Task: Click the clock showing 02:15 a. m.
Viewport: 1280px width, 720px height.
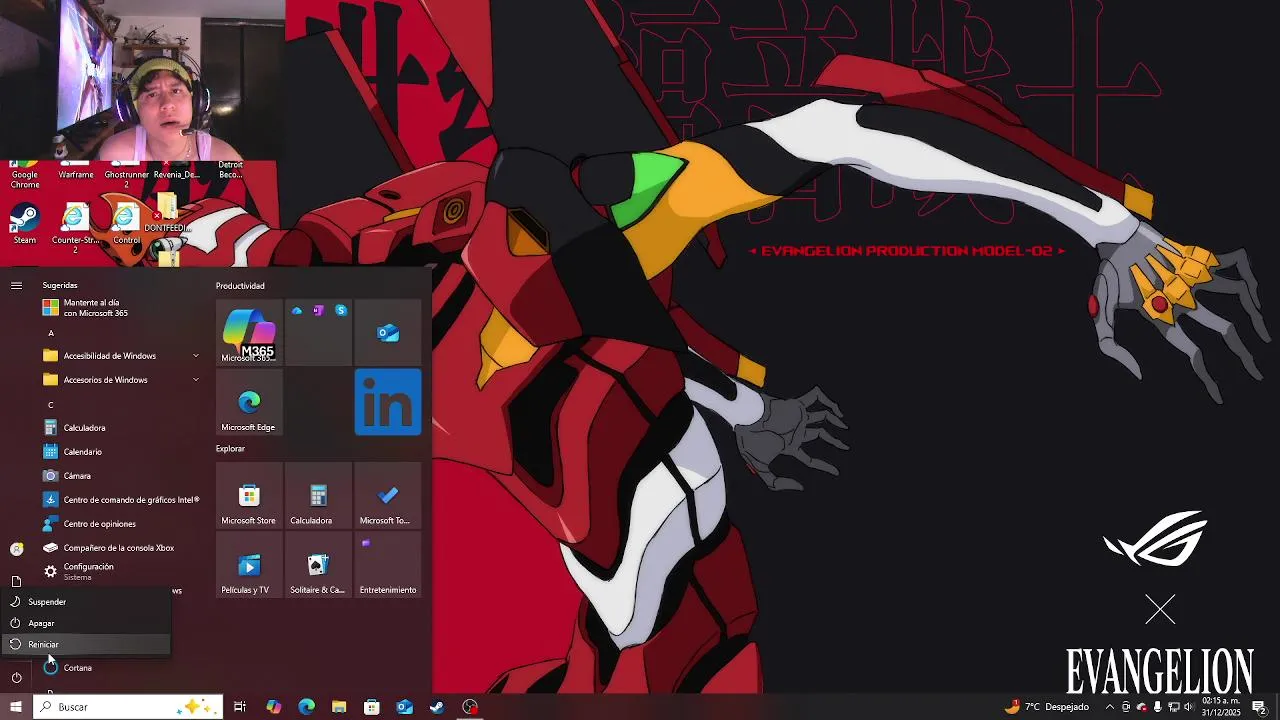Action: [1221, 707]
